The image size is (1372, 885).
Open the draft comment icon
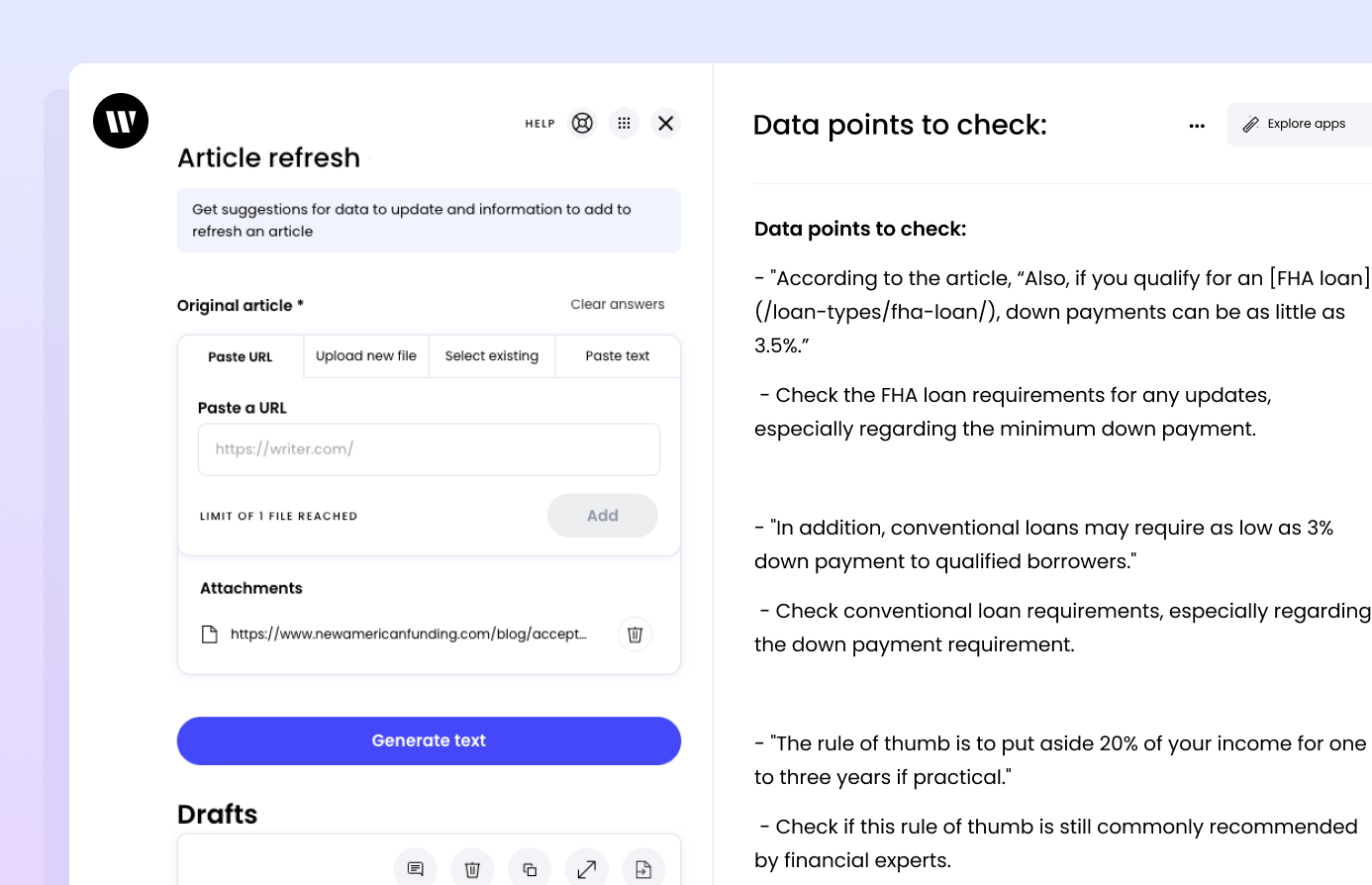click(x=415, y=867)
